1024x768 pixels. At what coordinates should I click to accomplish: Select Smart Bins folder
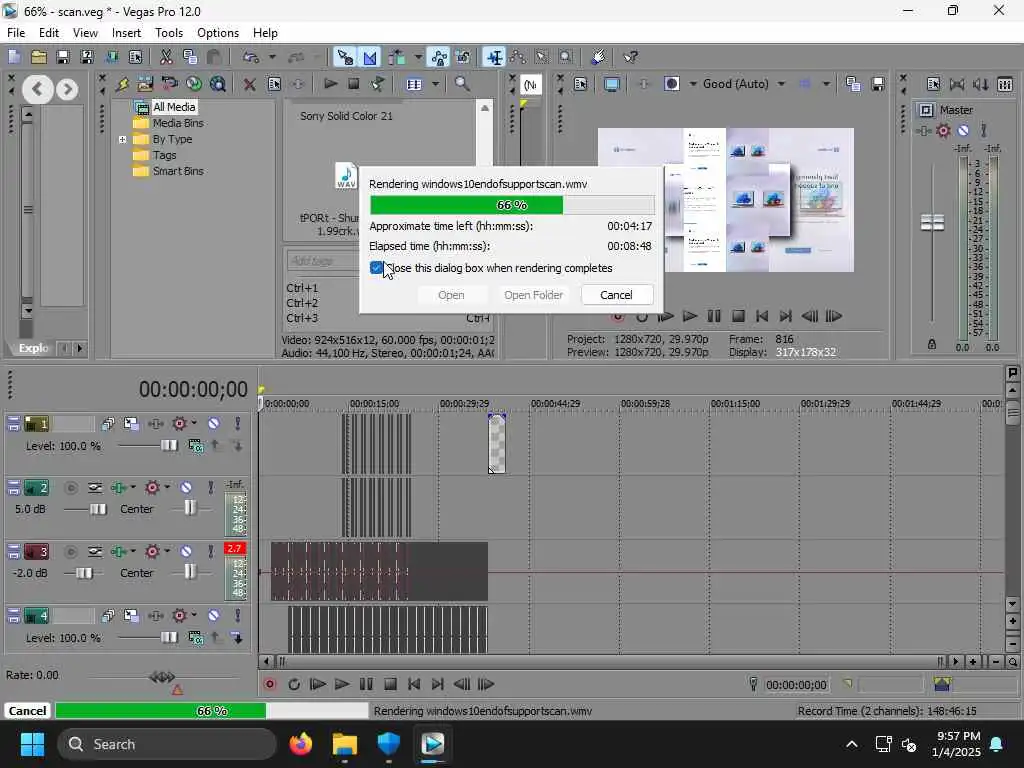click(x=178, y=171)
